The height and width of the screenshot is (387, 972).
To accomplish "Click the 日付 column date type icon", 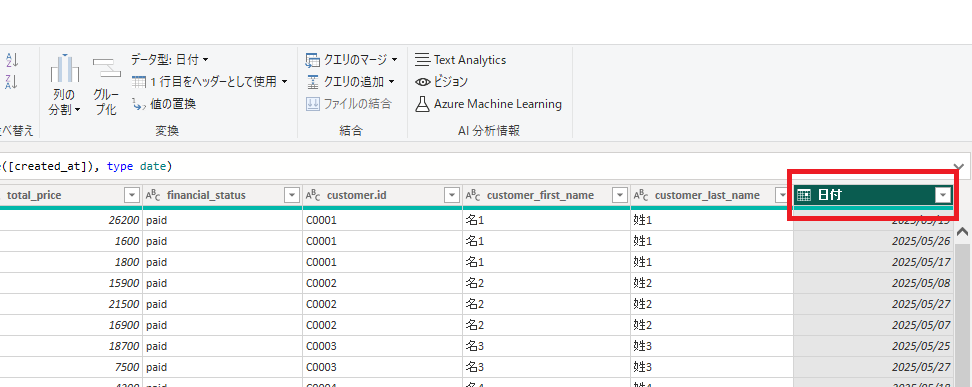I will (x=804, y=195).
